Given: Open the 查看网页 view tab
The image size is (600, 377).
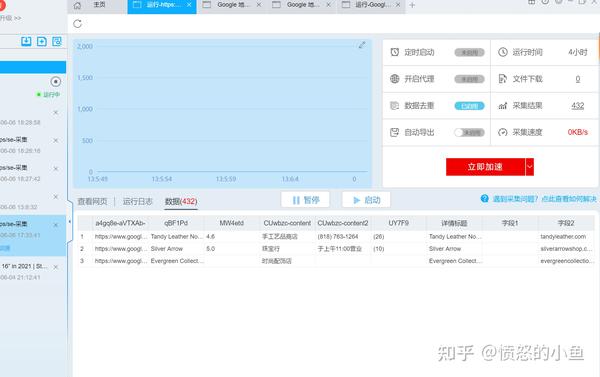Looking at the screenshot, I should pyautogui.click(x=92, y=201).
